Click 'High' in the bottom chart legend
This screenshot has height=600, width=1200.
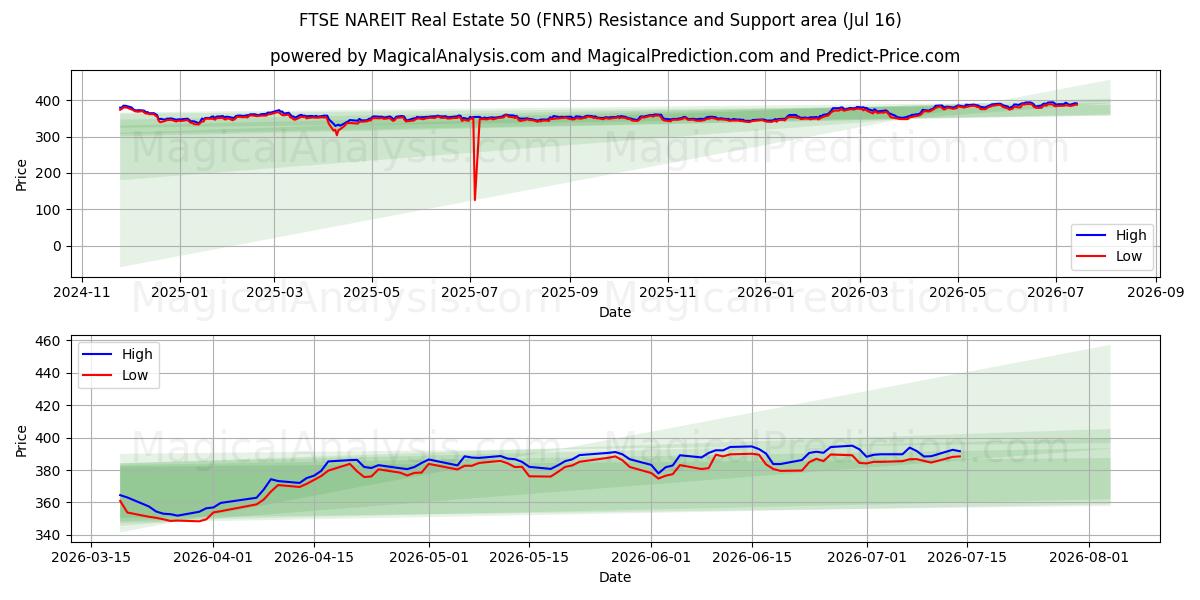[x=137, y=354]
